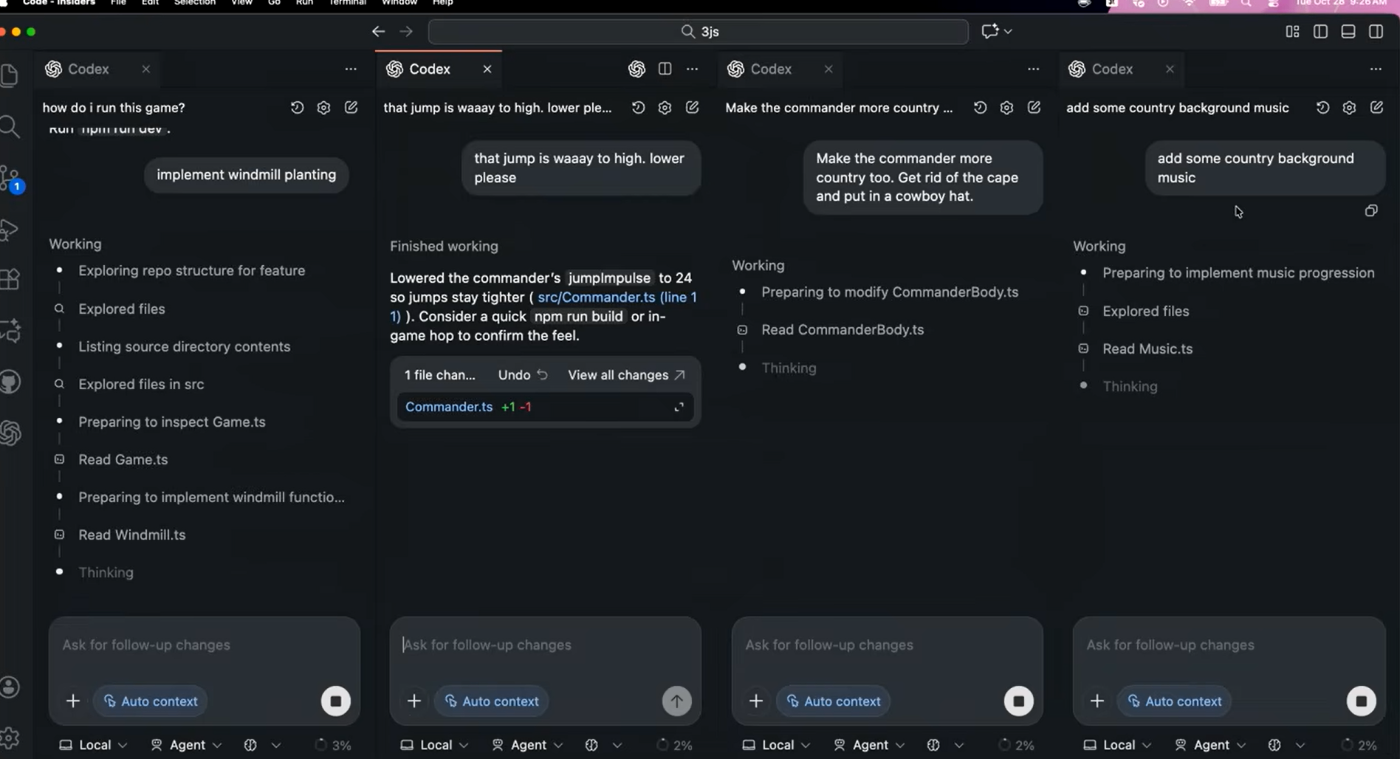Undo the Commander.ts change
Image resolution: width=1400 pixels, height=759 pixels.
pyautogui.click(x=523, y=375)
